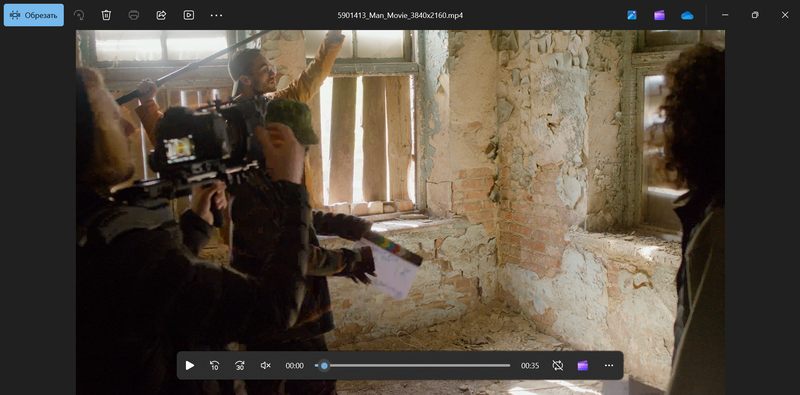Click the video seek slider track
This screenshot has width=800, height=395.
[413, 365]
